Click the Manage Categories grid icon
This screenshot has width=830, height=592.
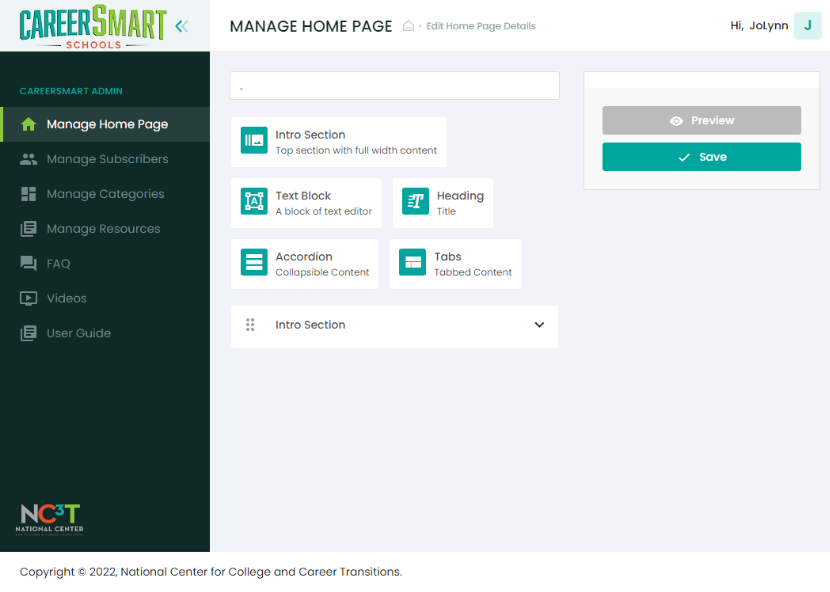coord(29,193)
